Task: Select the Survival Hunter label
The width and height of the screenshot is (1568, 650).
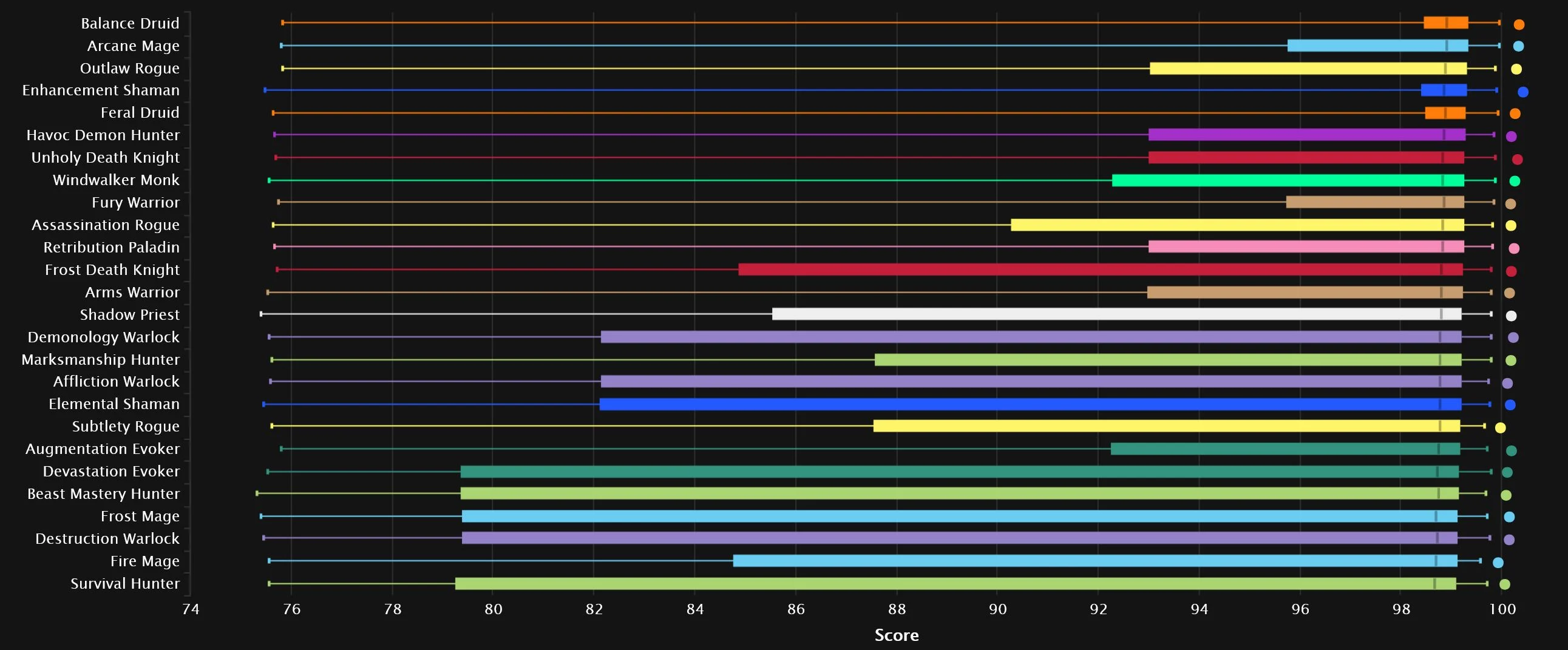Action: coord(126,584)
